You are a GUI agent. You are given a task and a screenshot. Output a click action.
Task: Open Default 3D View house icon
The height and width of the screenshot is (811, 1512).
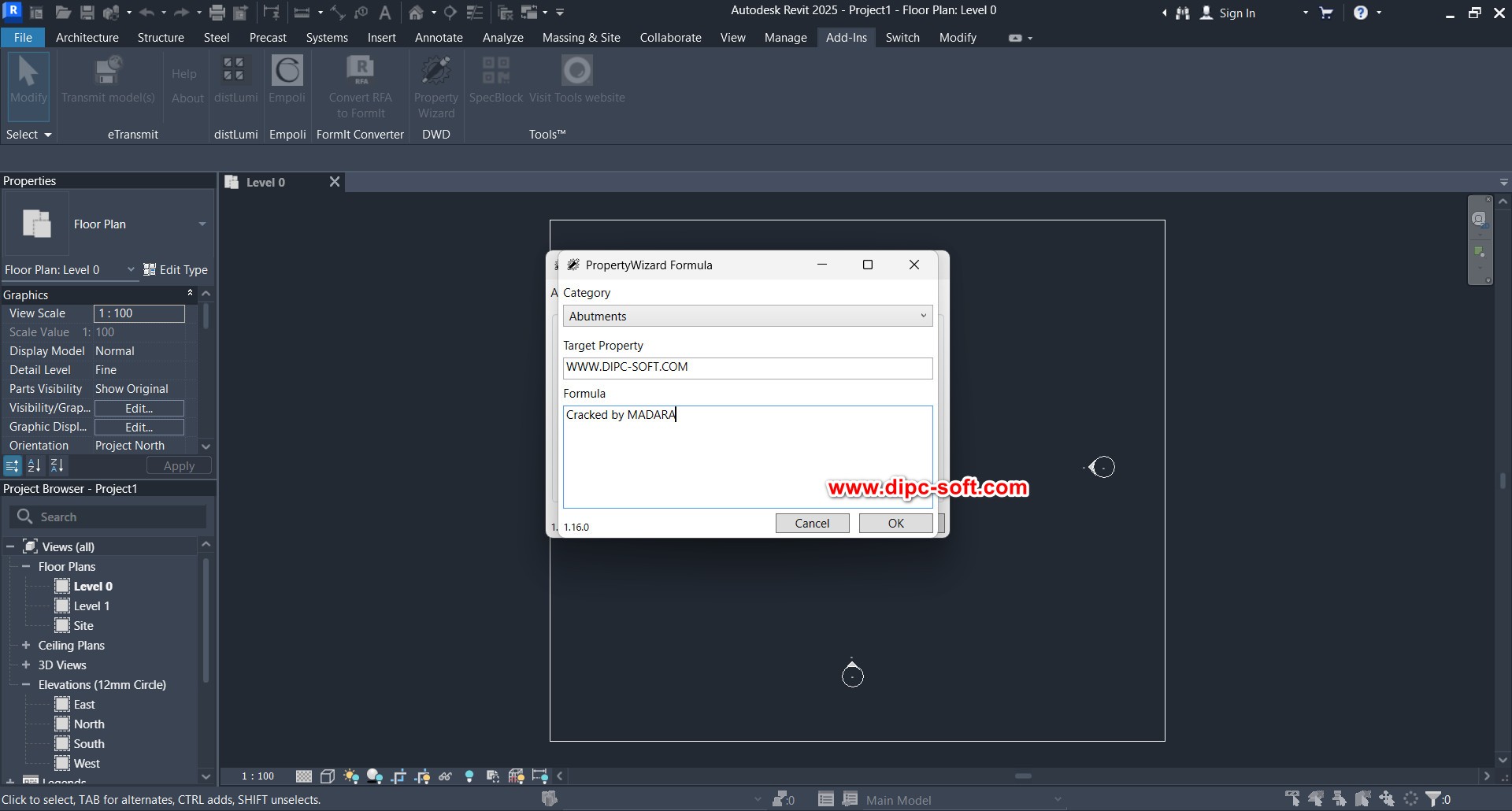[x=417, y=13]
